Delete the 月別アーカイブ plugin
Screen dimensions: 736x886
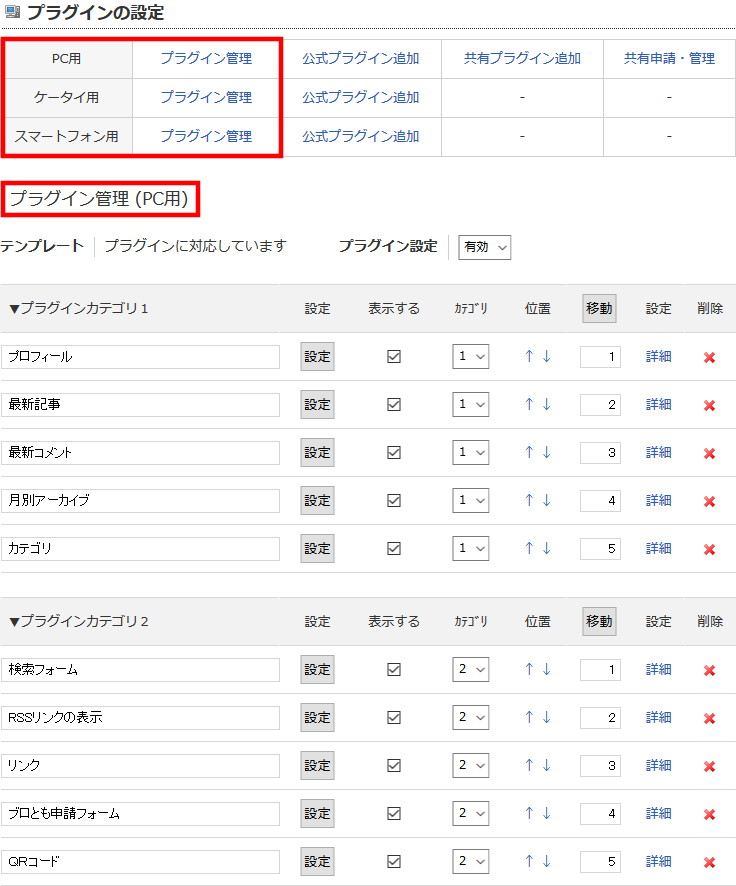click(x=709, y=501)
